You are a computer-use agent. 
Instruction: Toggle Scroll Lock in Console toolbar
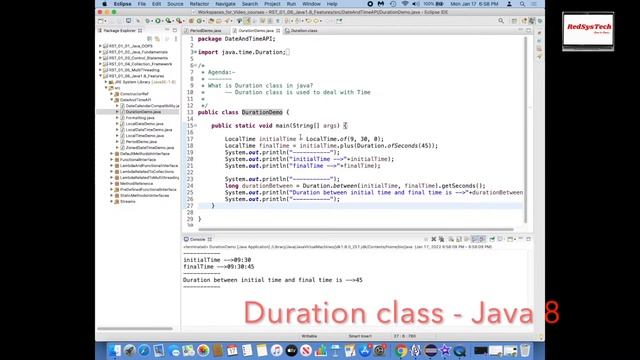click(x=459, y=239)
